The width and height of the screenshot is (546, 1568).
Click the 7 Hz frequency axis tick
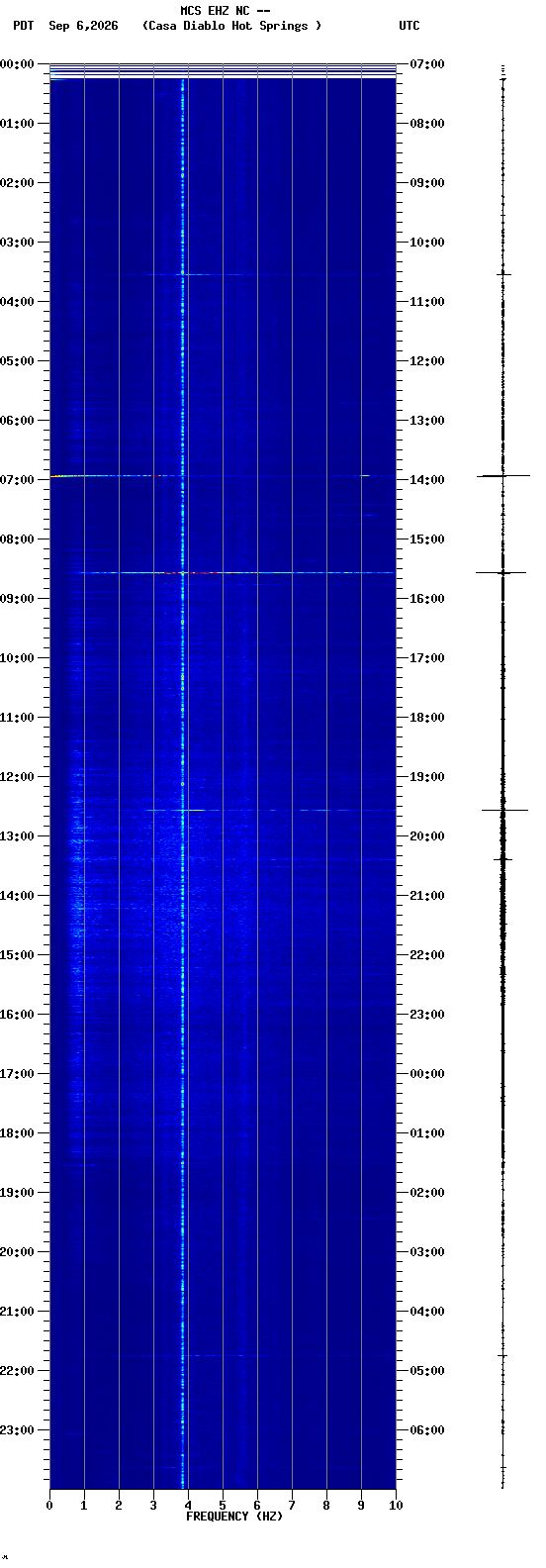coord(292,1506)
